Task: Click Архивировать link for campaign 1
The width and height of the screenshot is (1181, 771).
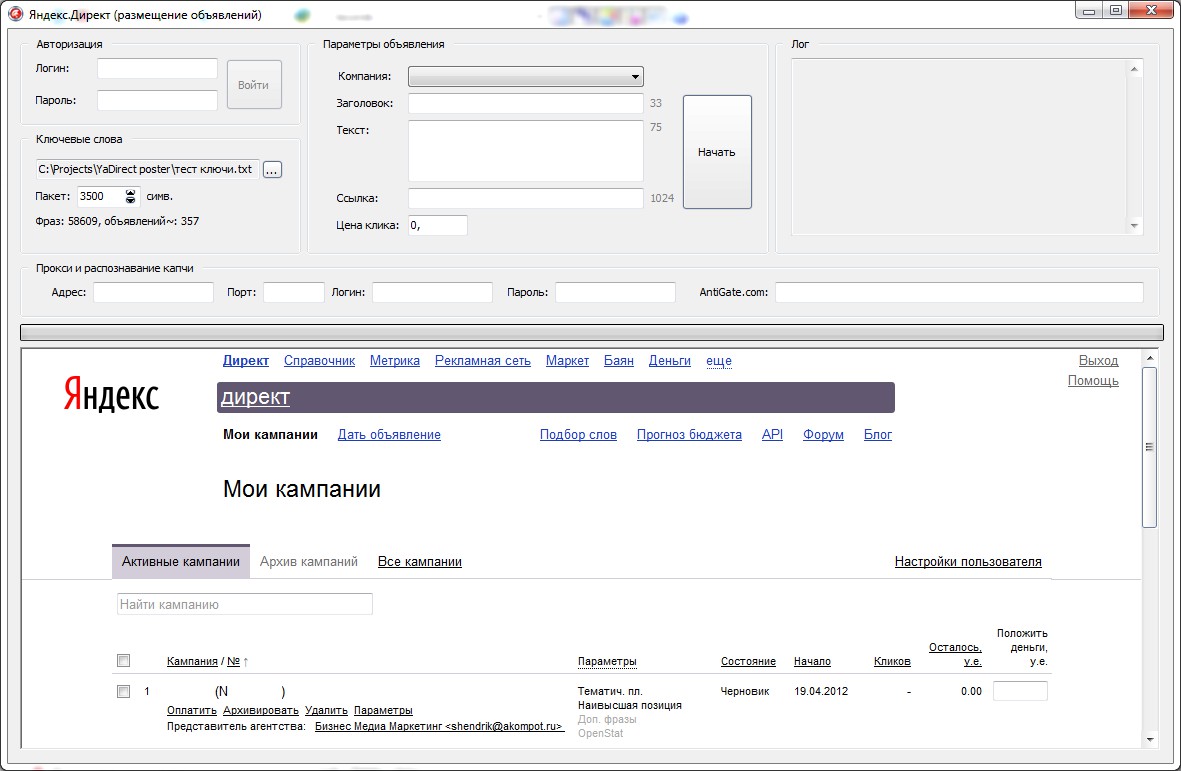Action: (261, 710)
